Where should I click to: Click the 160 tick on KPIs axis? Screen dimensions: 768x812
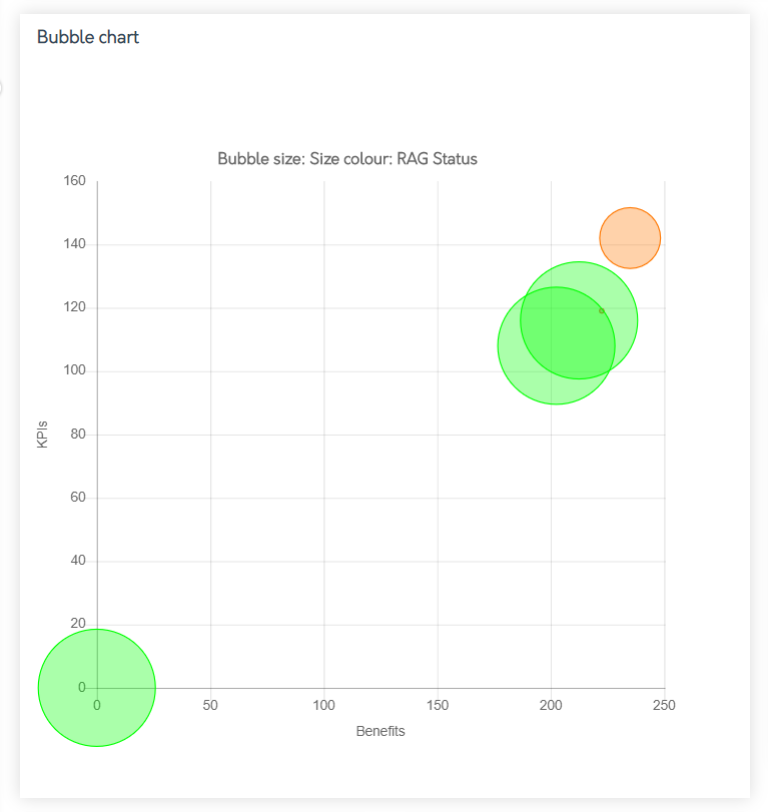tap(75, 181)
